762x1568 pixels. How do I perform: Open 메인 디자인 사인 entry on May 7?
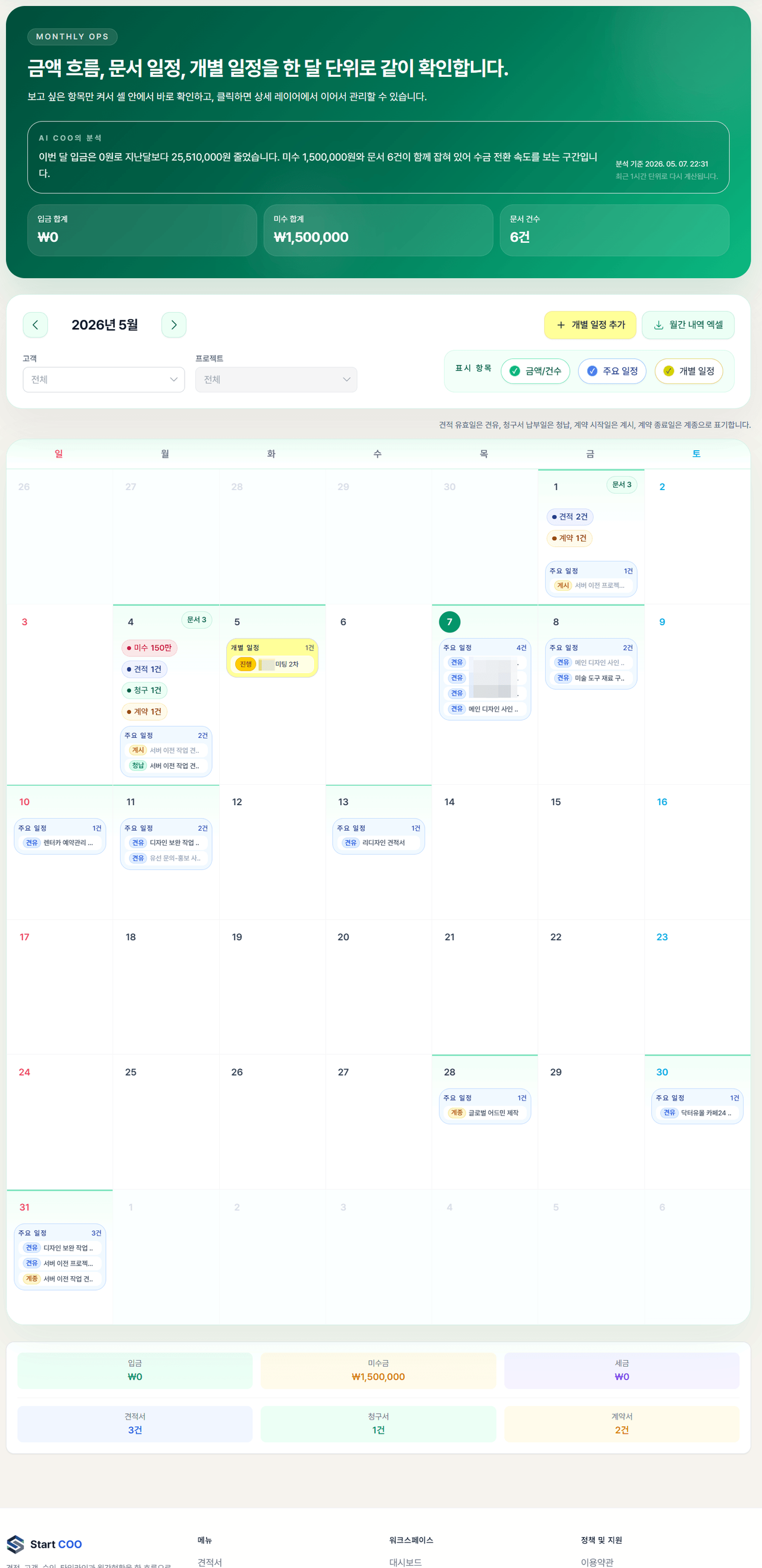tap(485, 709)
